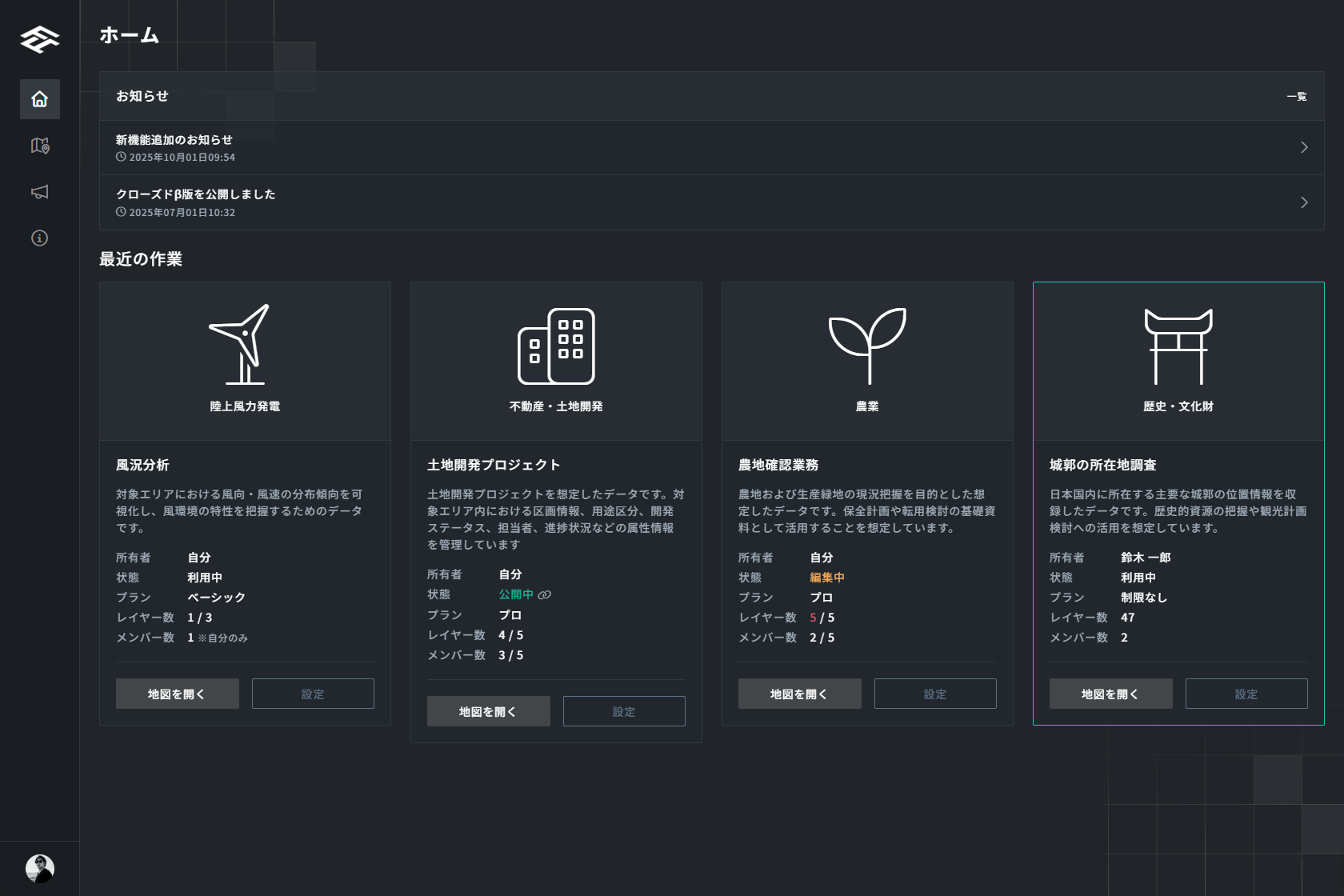Click the public link icon beside 公開中
Screen dimensions: 1344x896
click(545, 595)
